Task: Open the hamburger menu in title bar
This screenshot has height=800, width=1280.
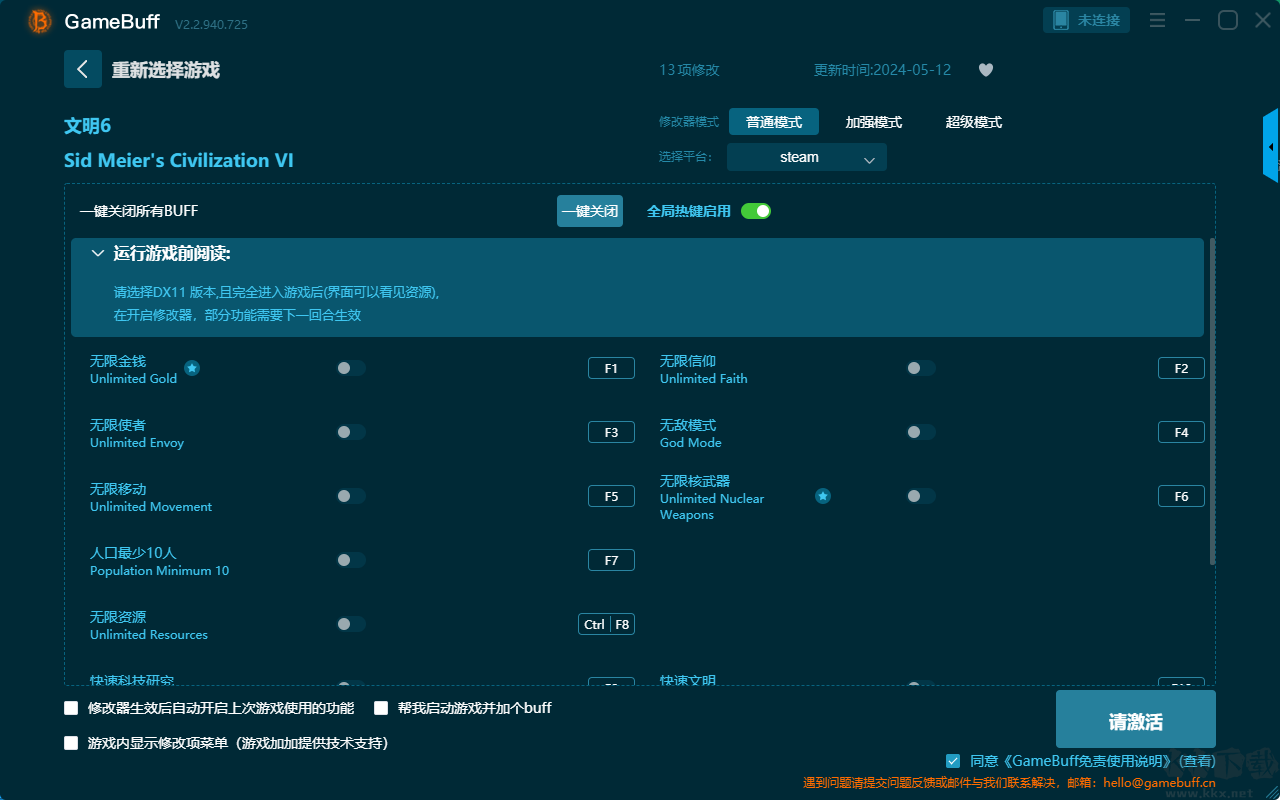Action: pyautogui.click(x=1157, y=21)
